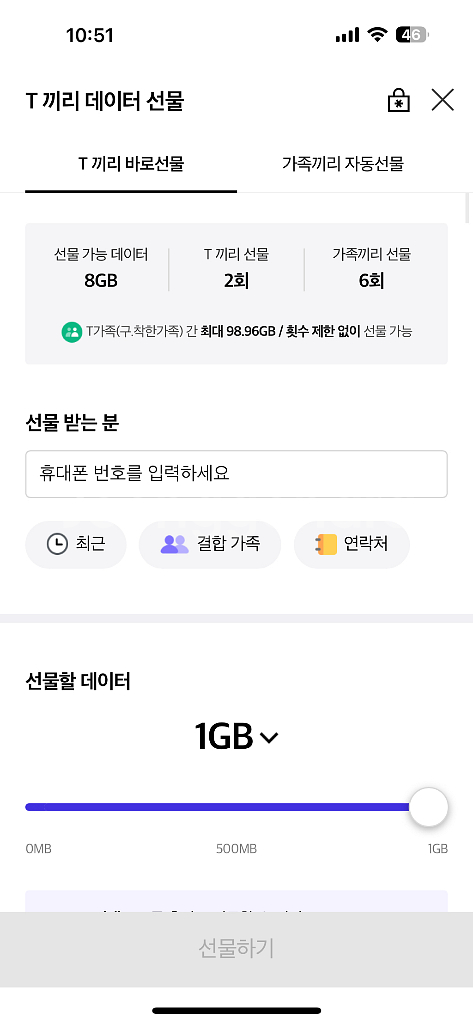Tap the chevron next to 1GB
The height and width of the screenshot is (1024, 473).
point(269,738)
